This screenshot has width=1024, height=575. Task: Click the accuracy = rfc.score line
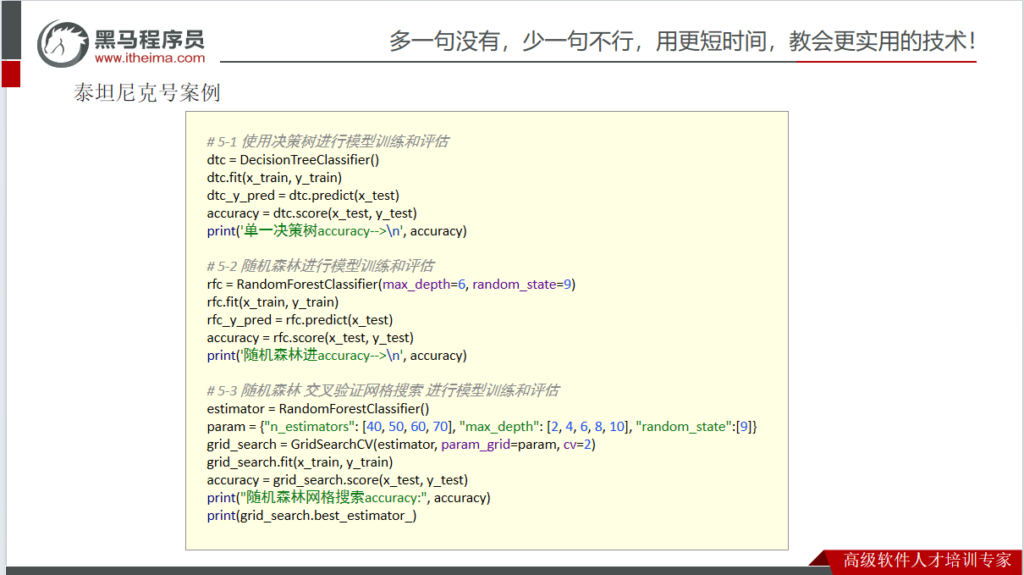[x=311, y=338]
